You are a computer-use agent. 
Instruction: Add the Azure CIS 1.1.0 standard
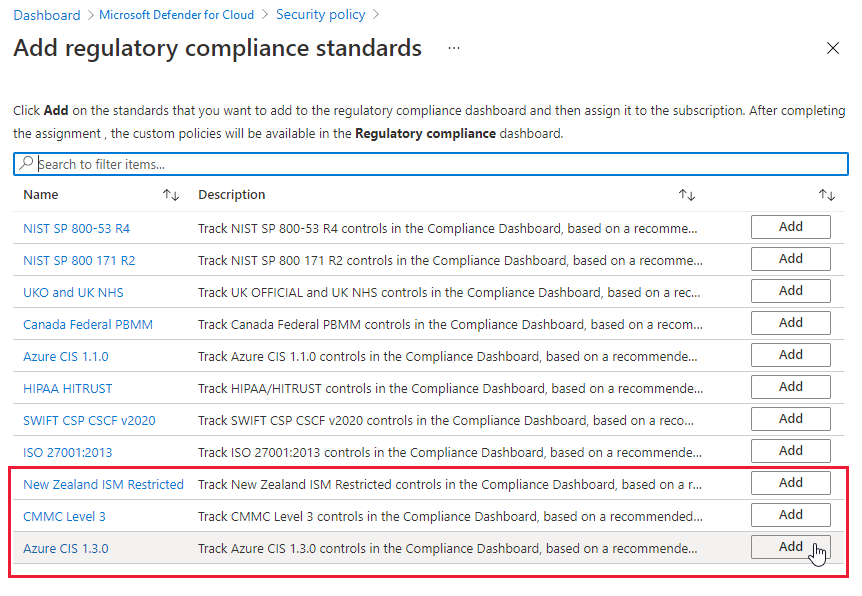(x=791, y=355)
